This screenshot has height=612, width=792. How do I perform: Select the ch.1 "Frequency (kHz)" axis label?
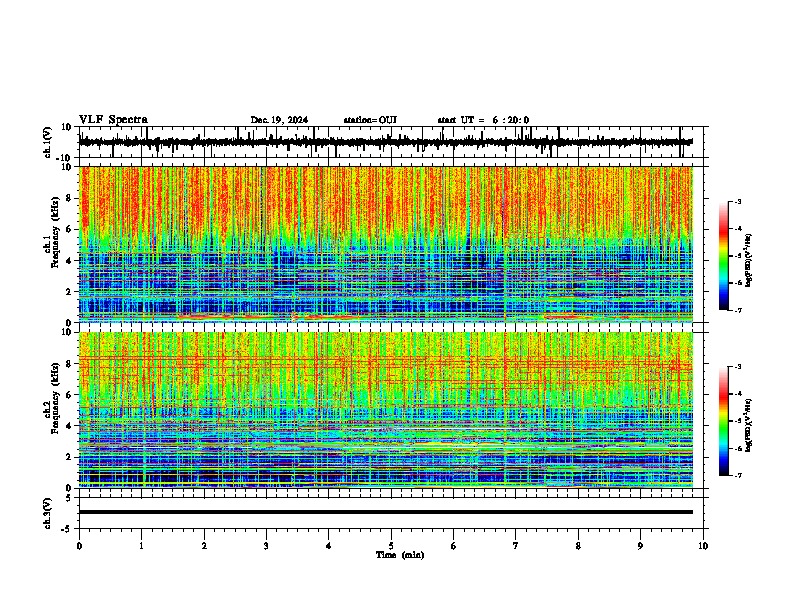pos(55,233)
